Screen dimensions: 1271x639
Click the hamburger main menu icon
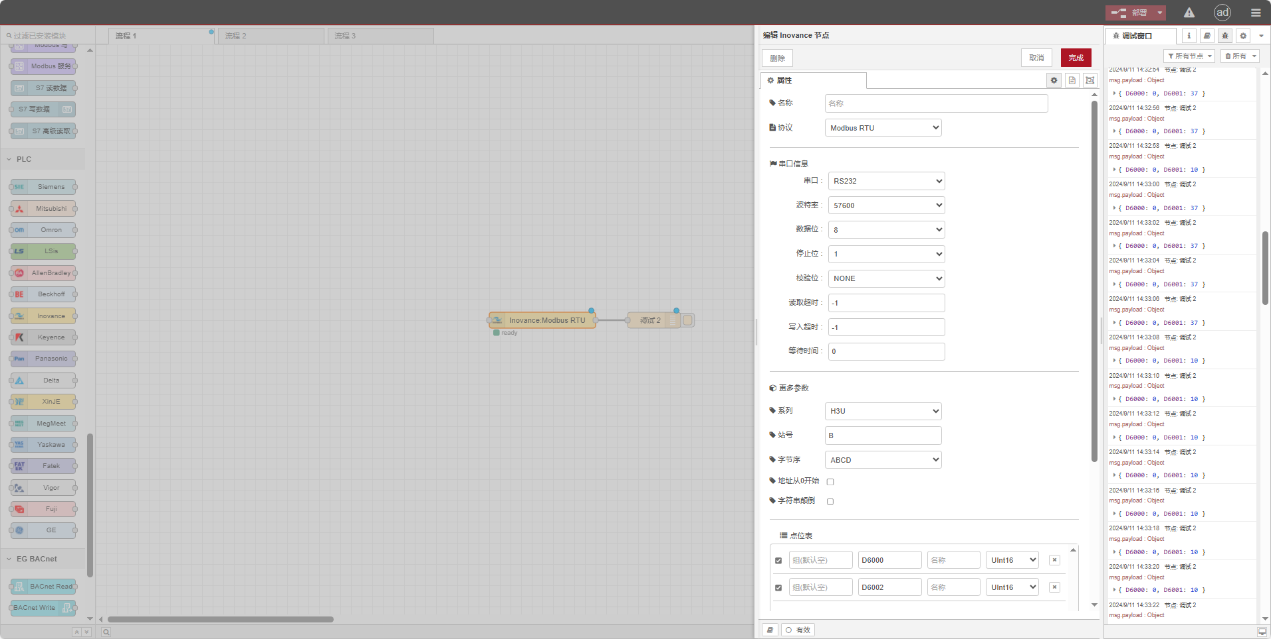coord(1255,13)
